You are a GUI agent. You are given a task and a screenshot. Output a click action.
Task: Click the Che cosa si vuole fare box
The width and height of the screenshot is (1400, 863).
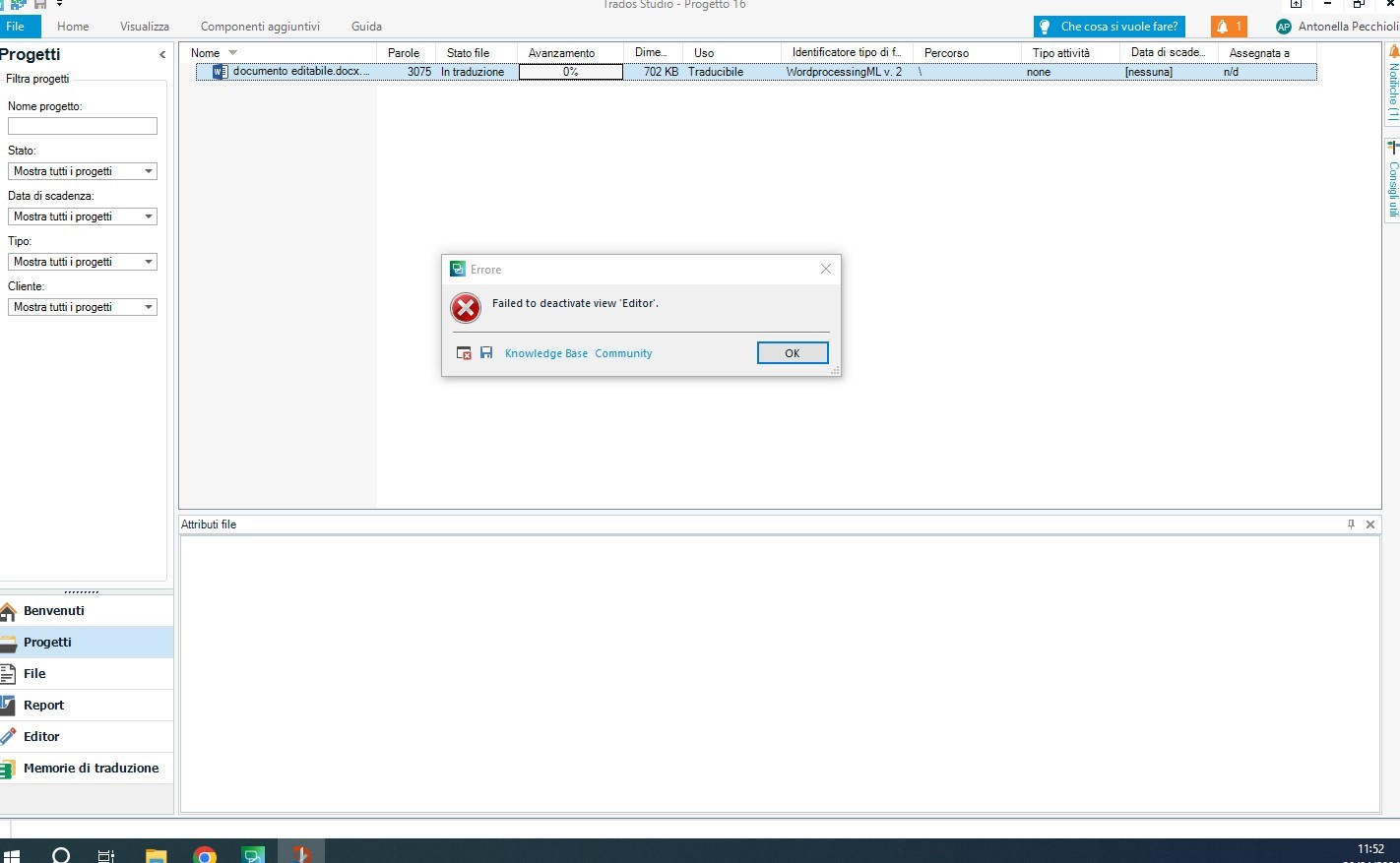(1110, 27)
